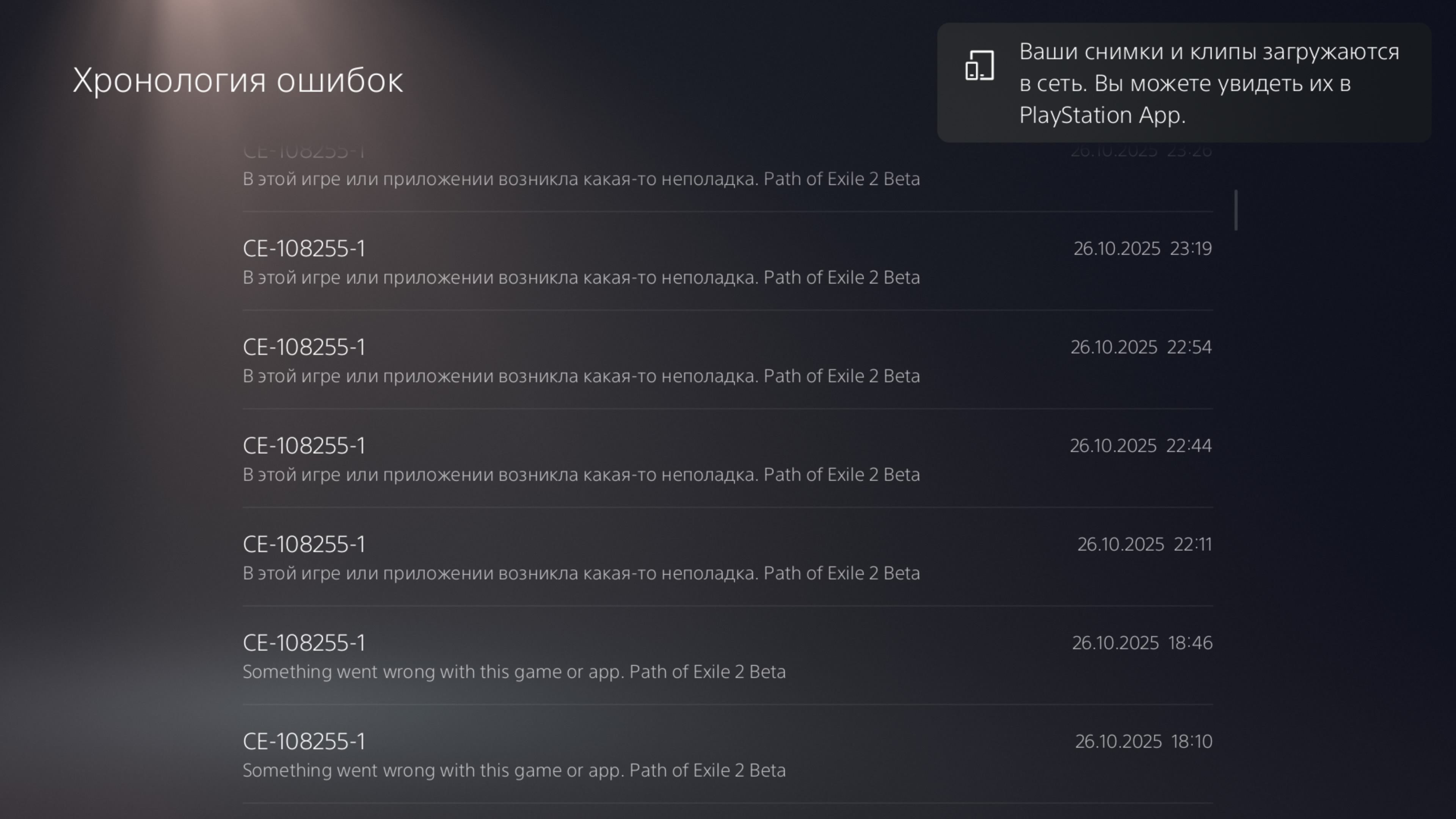Click the CE-108255-1 code of the 22:11 error

point(304,544)
